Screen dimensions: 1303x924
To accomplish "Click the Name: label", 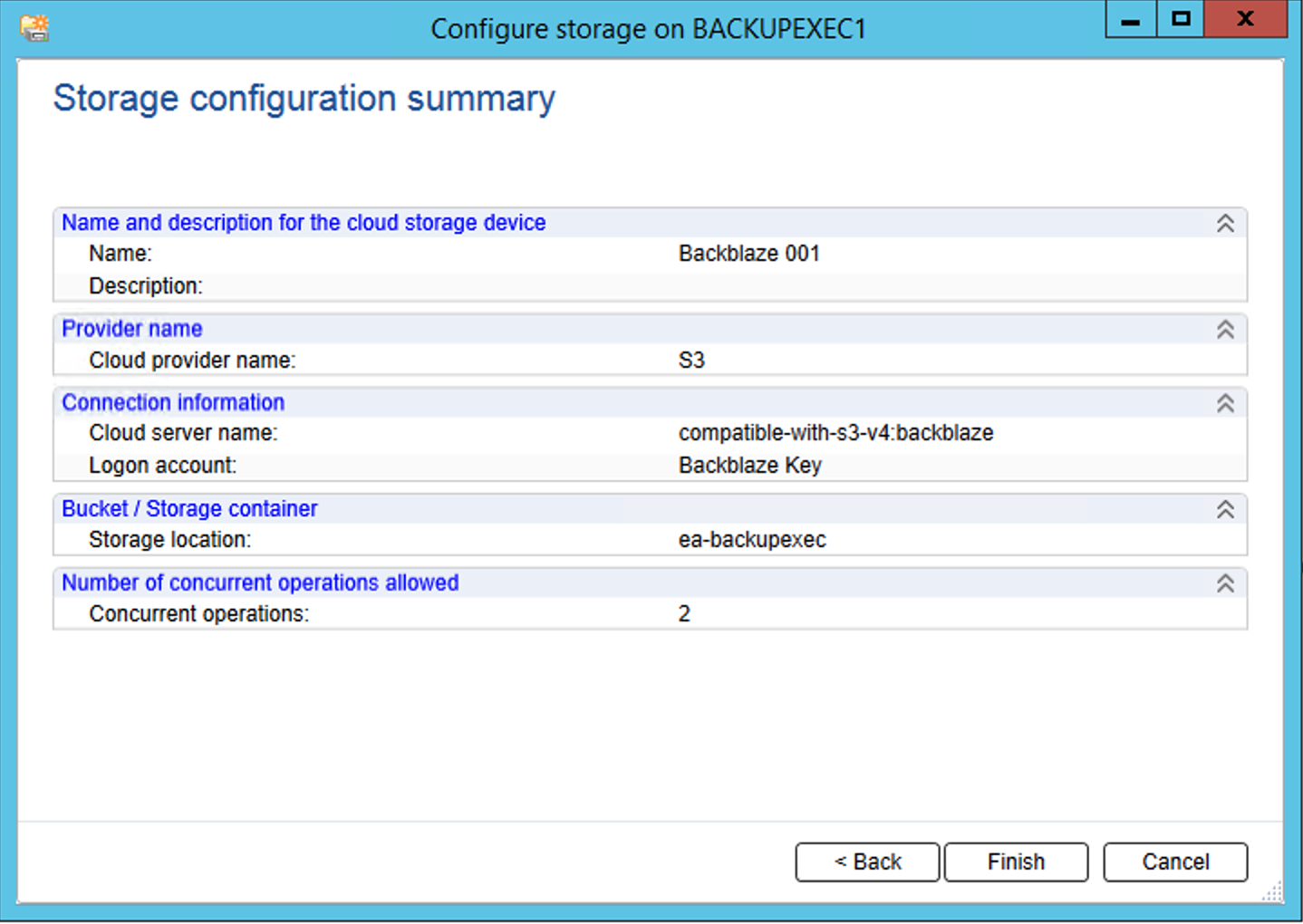I will click(120, 254).
